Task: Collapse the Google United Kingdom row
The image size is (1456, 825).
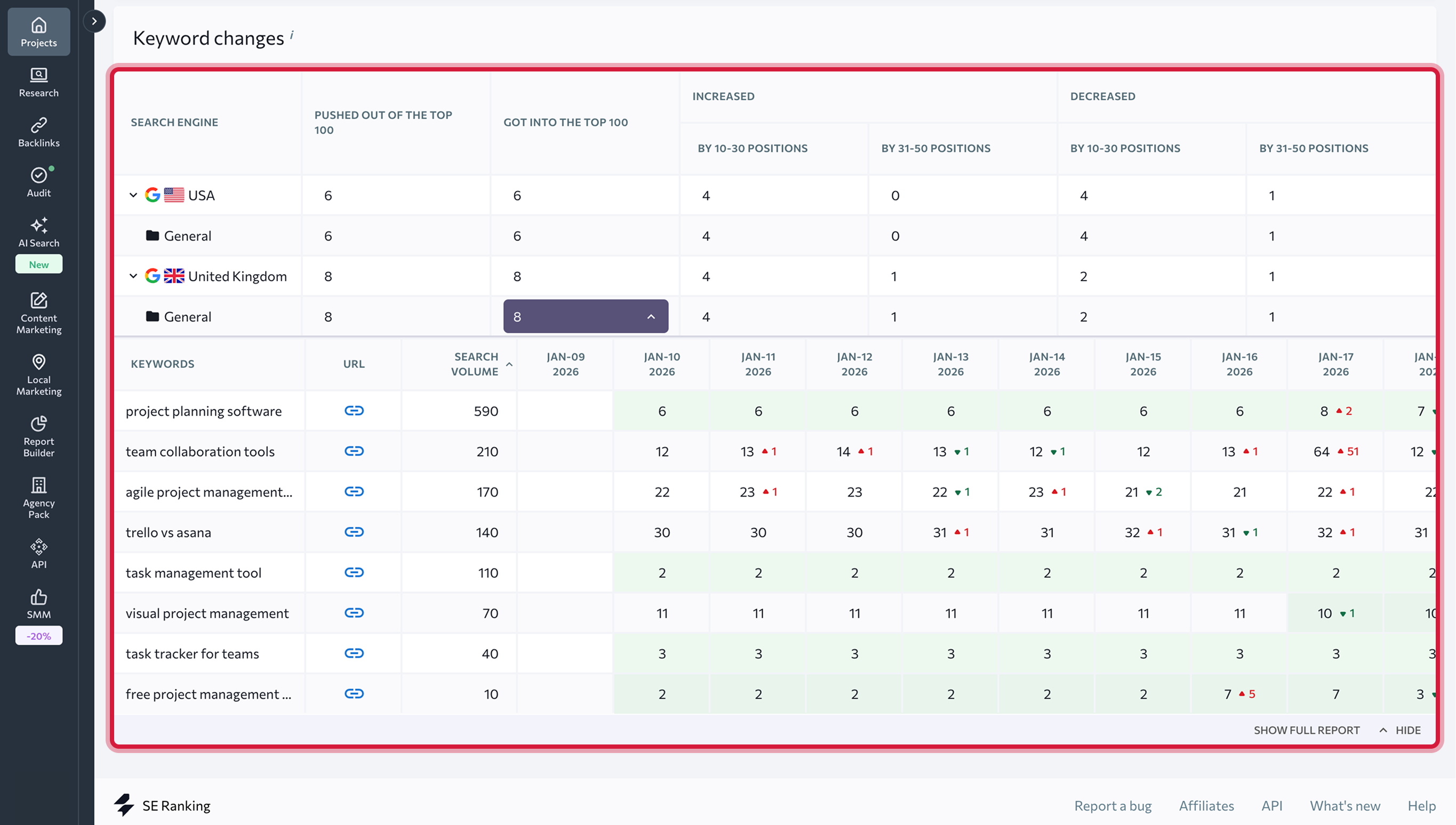Action: tap(134, 276)
